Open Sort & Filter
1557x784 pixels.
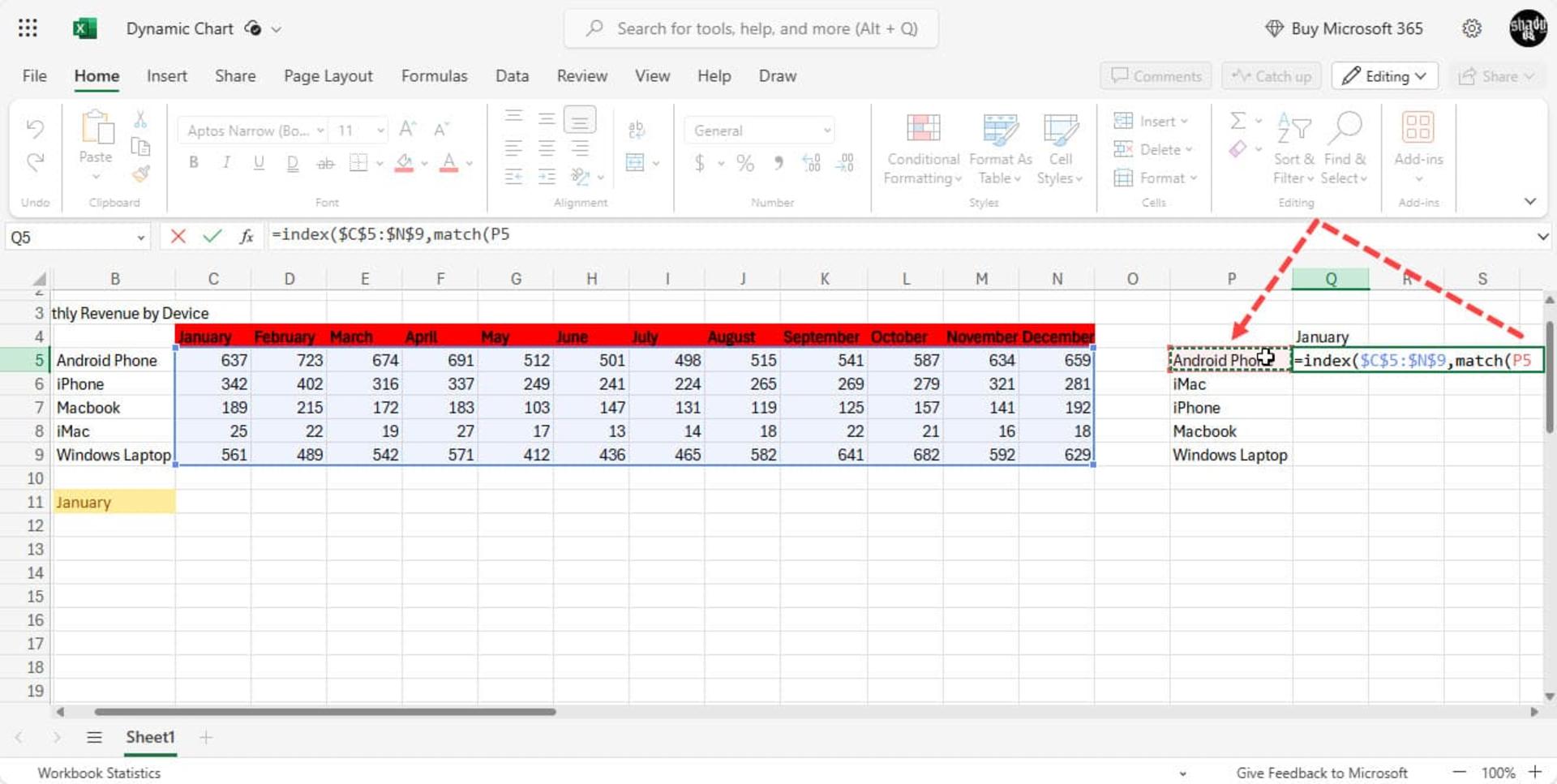[x=1293, y=150]
